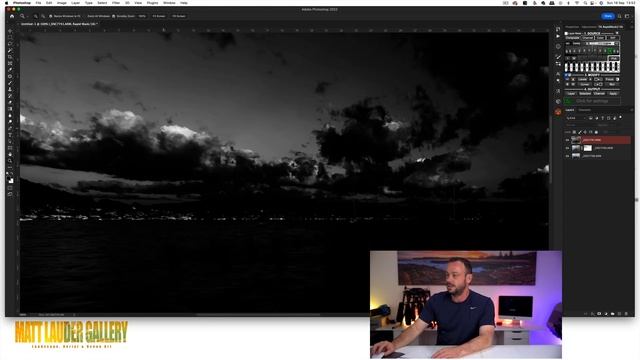Select the Crop tool

[10, 57]
